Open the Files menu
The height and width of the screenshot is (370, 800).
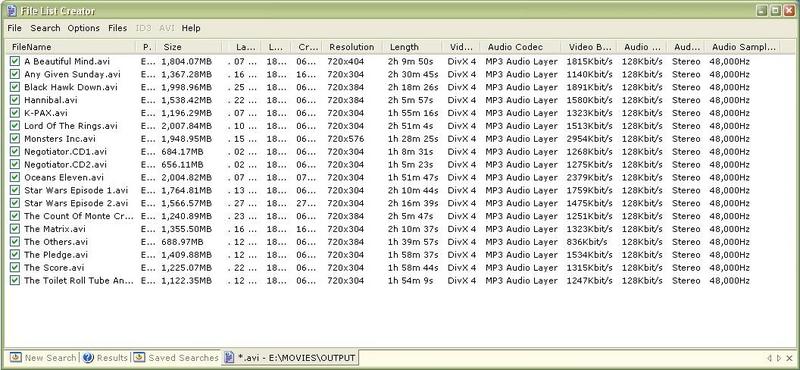117,28
